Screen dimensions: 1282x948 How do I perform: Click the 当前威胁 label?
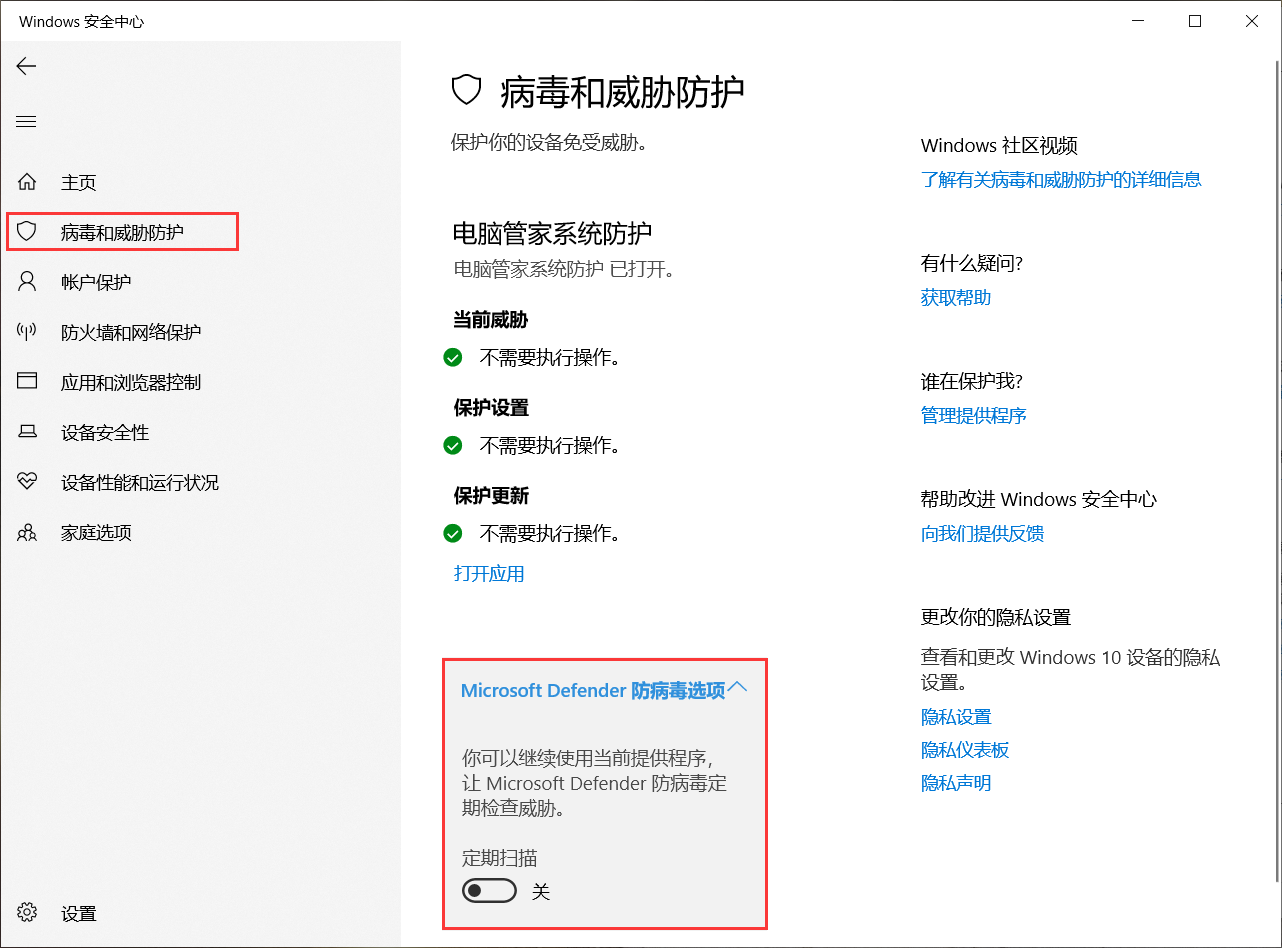(x=491, y=320)
